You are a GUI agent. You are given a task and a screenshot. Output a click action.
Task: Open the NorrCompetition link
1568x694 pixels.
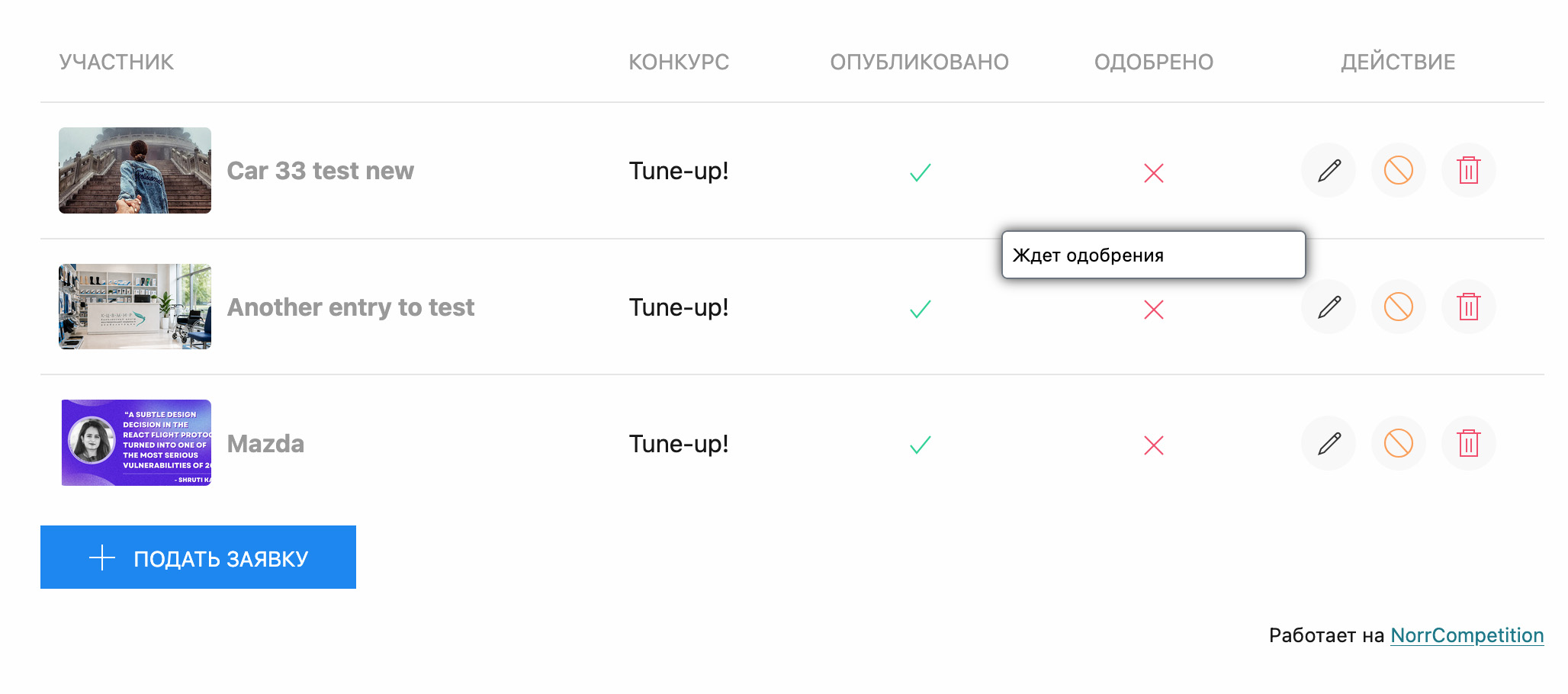[1467, 635]
